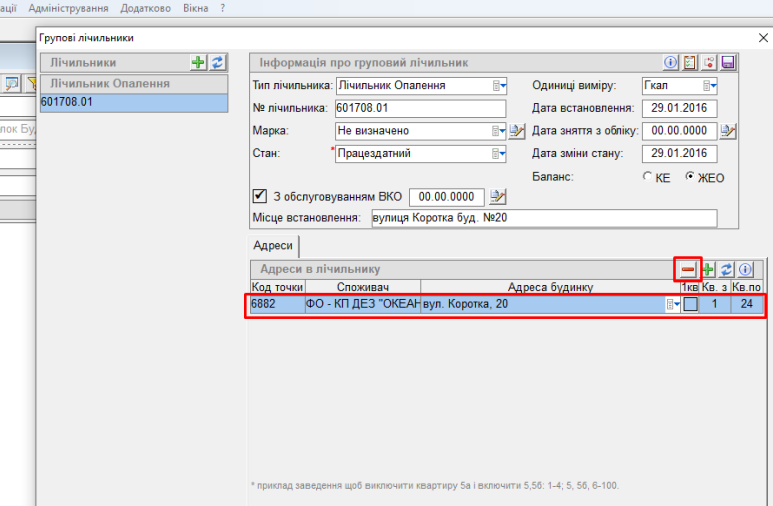Screen dimensions: 773x506
Task: Add a new address with green plus
Action: pos(707,270)
